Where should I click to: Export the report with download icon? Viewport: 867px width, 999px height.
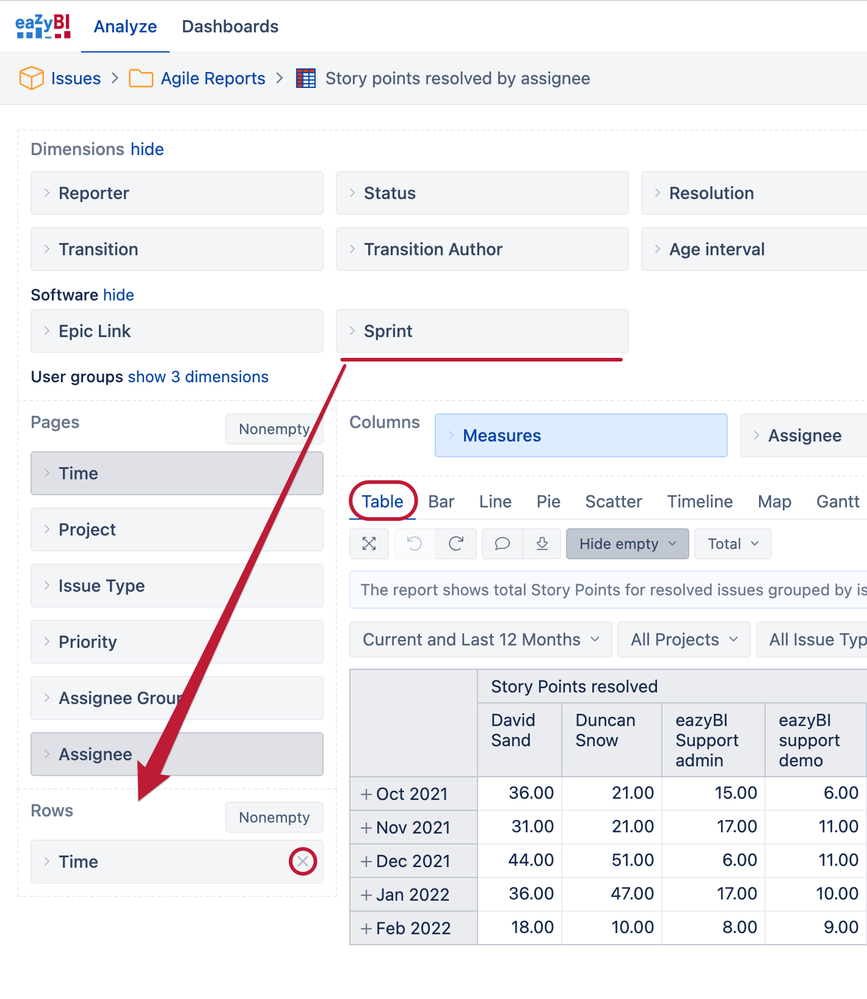[x=541, y=543]
